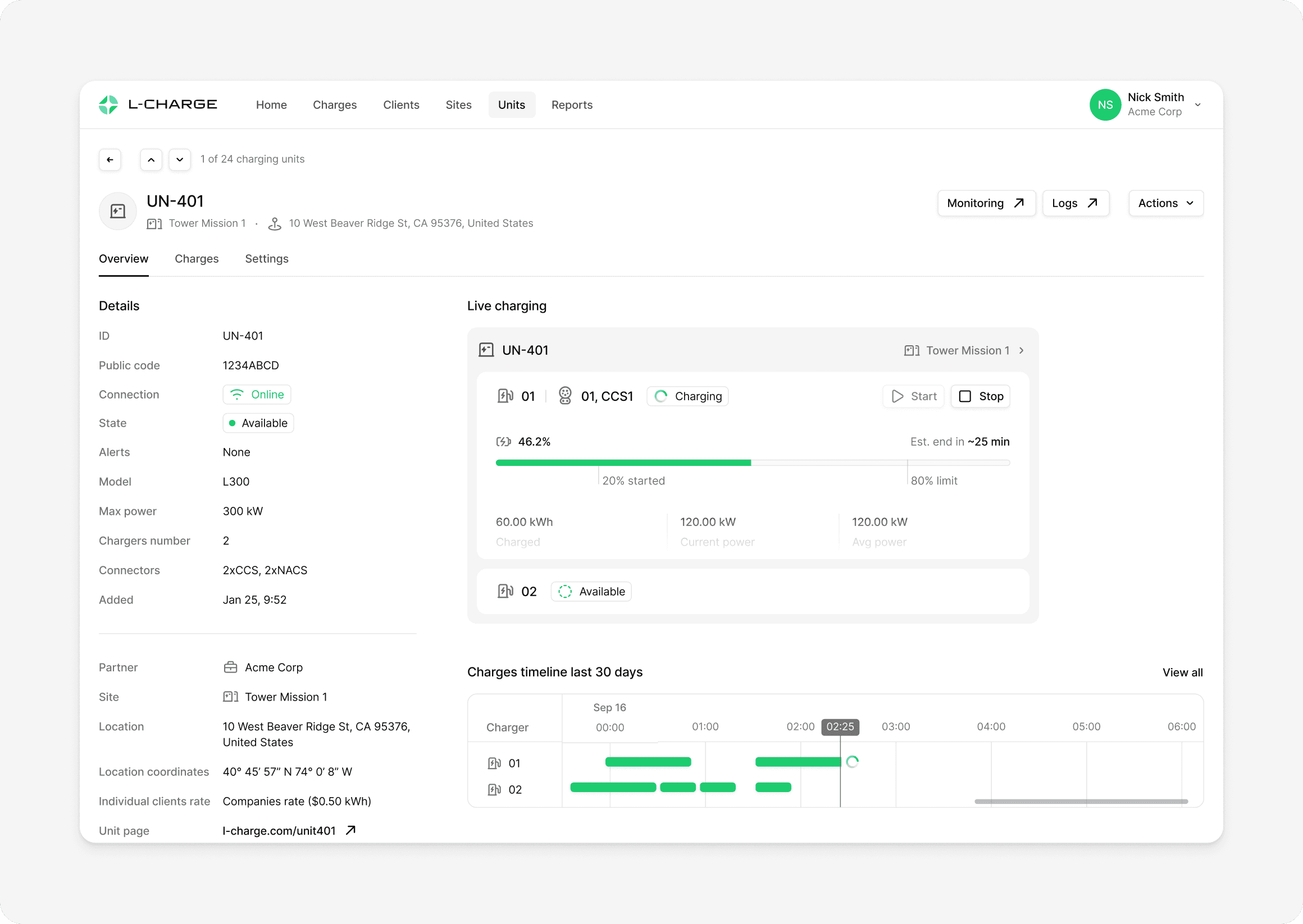Click the back arrow button
Image resolution: width=1303 pixels, height=924 pixels.
(110, 159)
